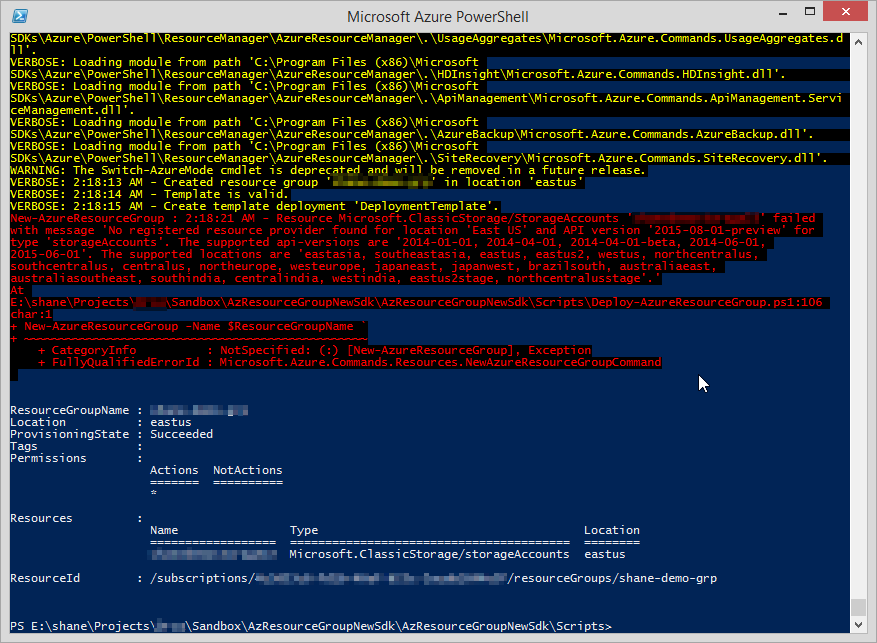Click the 'Type' column header in Resources
877x643 pixels.
[x=304, y=530]
